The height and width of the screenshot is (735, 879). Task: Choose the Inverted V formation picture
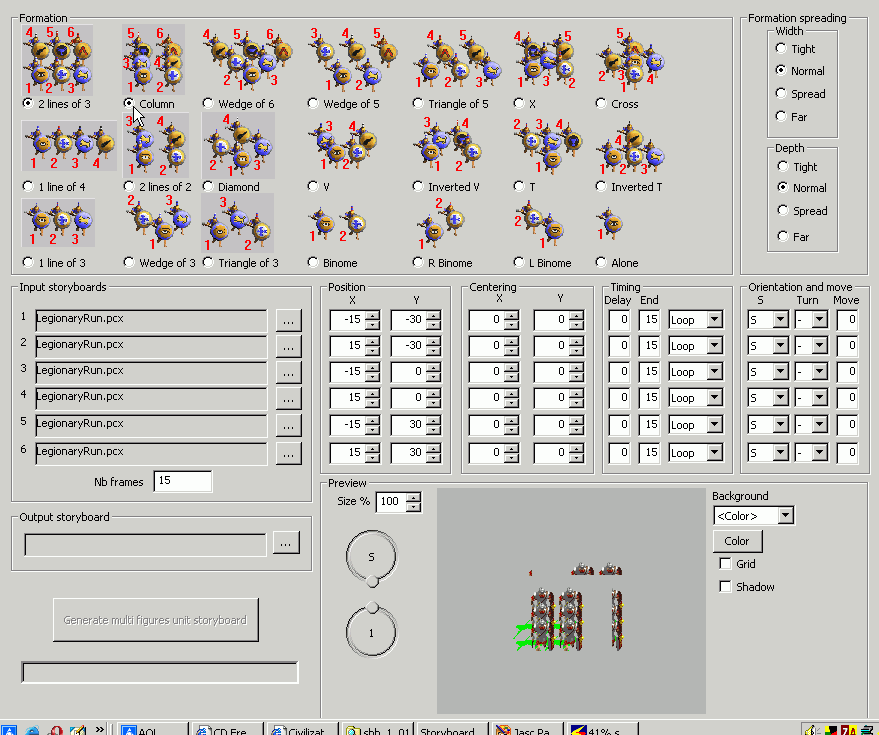pyautogui.click(x=447, y=145)
